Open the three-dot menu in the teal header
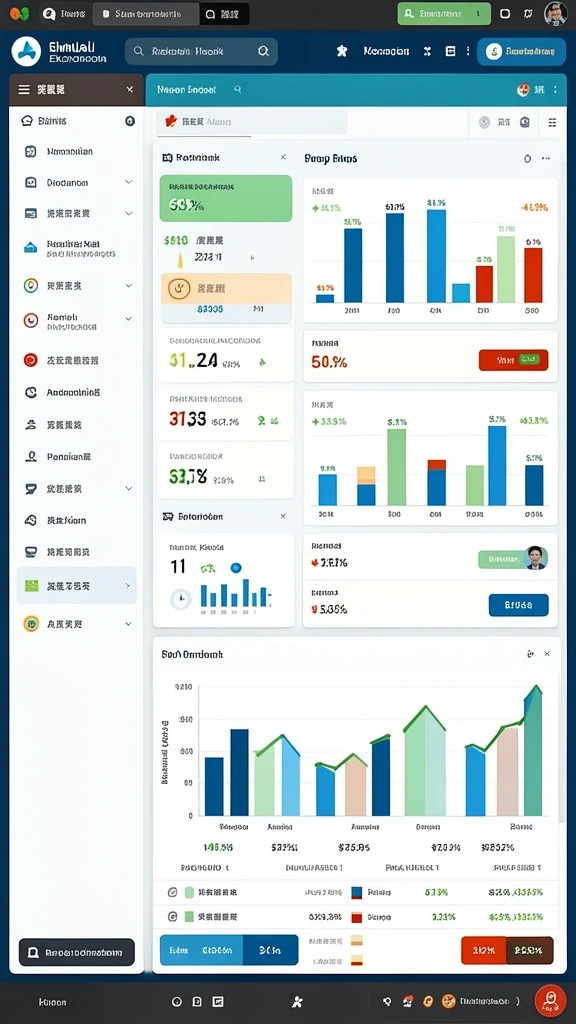 coord(555,89)
